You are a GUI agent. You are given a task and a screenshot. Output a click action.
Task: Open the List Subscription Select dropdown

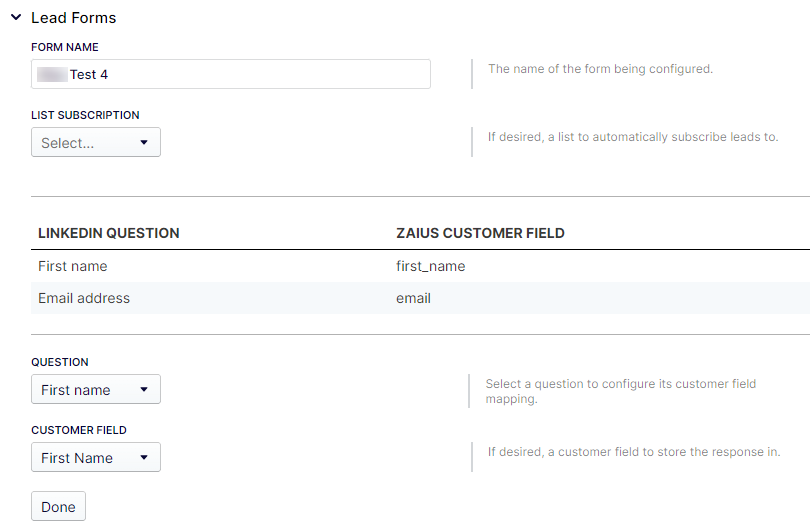pyautogui.click(x=96, y=143)
